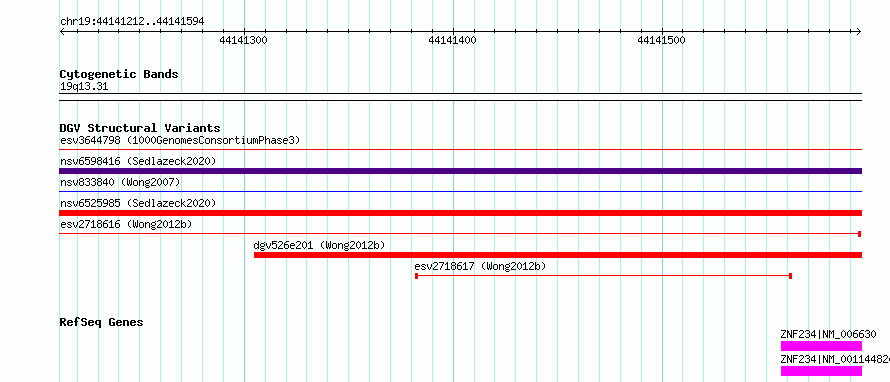Click the thin blue nsv833840 variant line

point(460,192)
